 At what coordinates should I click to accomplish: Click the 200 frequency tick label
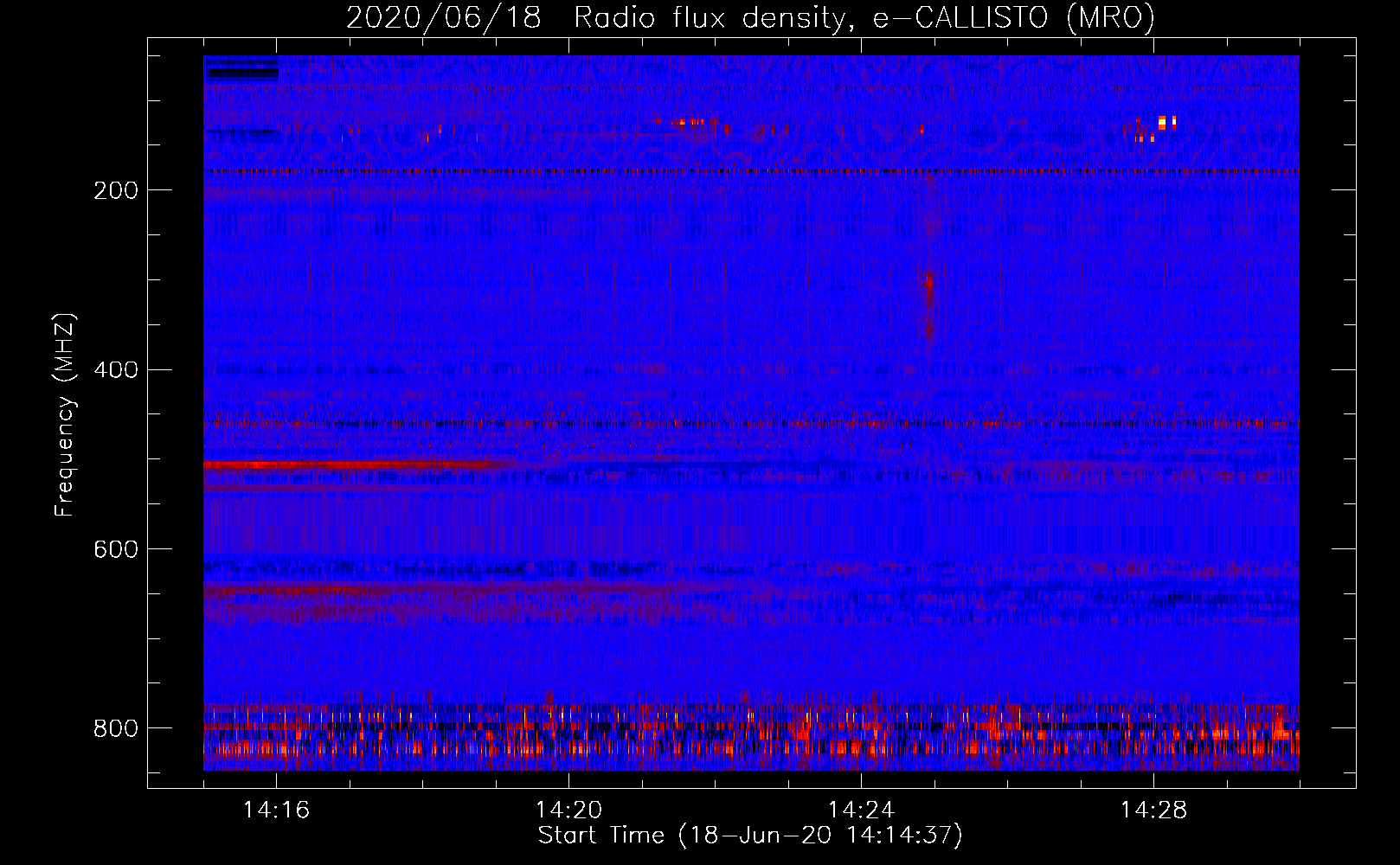(x=115, y=190)
